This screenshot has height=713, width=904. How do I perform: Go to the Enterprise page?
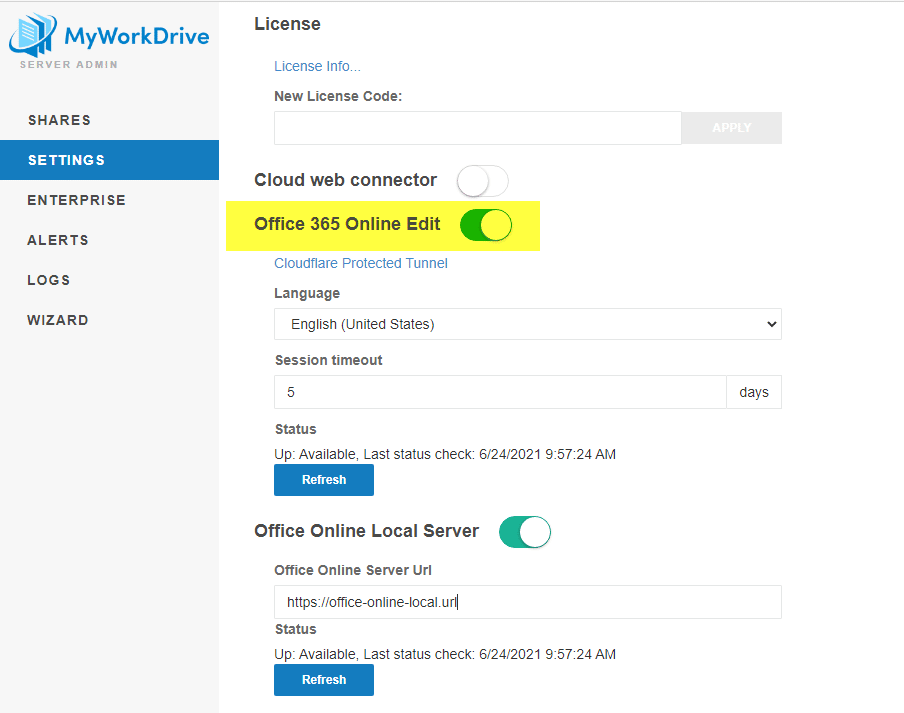point(76,200)
